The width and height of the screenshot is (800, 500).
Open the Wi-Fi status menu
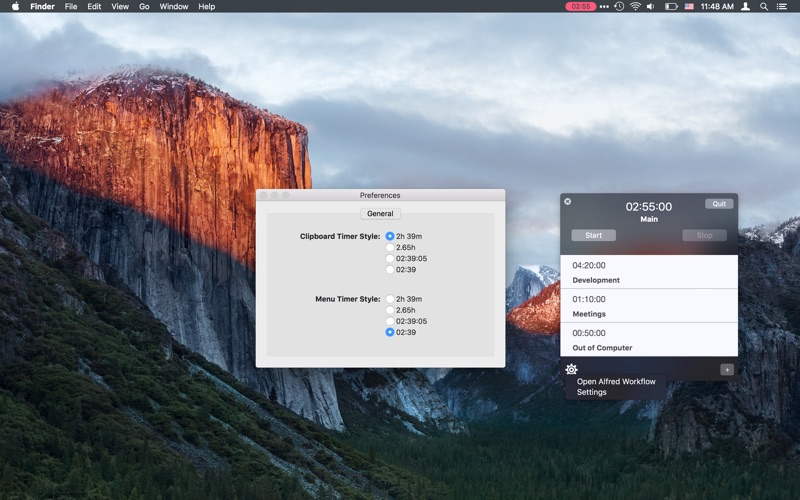tap(635, 7)
